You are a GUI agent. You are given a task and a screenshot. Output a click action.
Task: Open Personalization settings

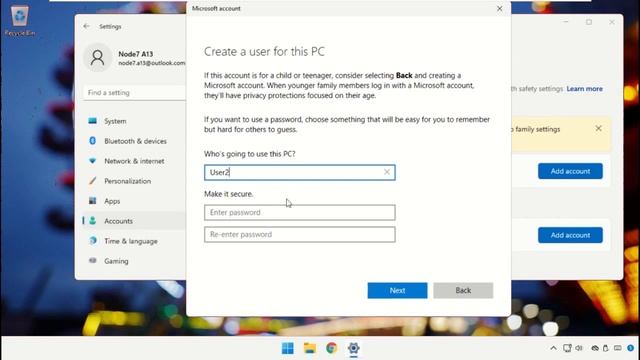click(x=127, y=181)
